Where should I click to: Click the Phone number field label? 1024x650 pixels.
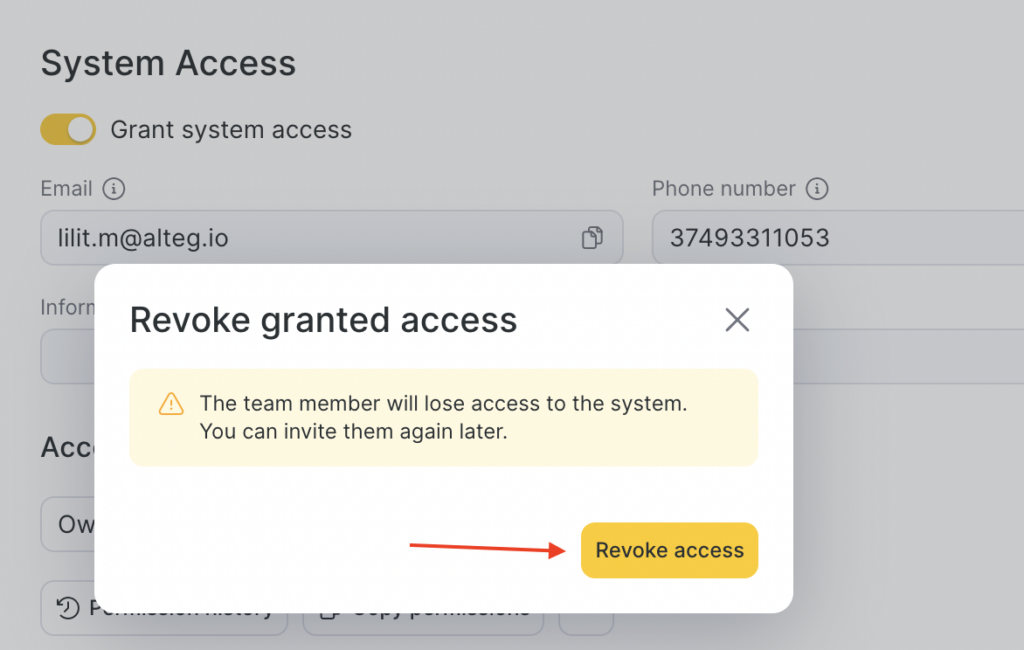[x=723, y=189]
